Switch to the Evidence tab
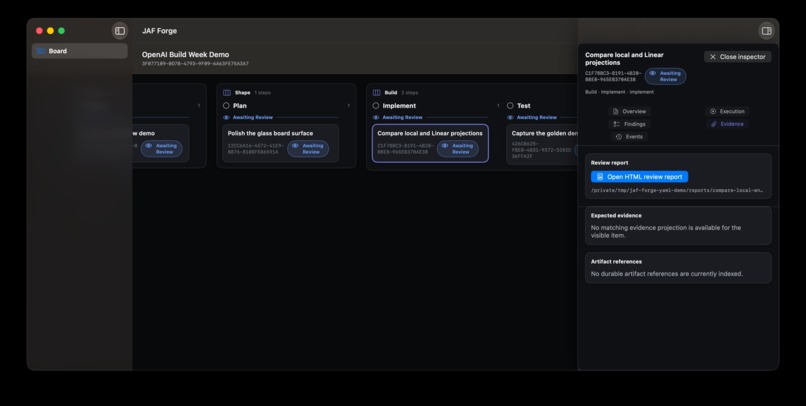Screen dimensions: 806x406 tap(727, 124)
